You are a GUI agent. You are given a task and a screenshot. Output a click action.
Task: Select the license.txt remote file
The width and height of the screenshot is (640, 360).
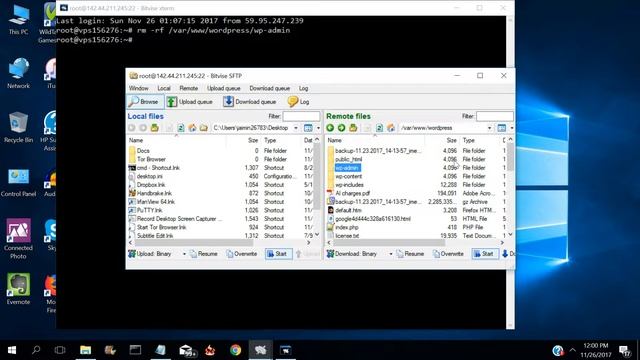(347, 236)
